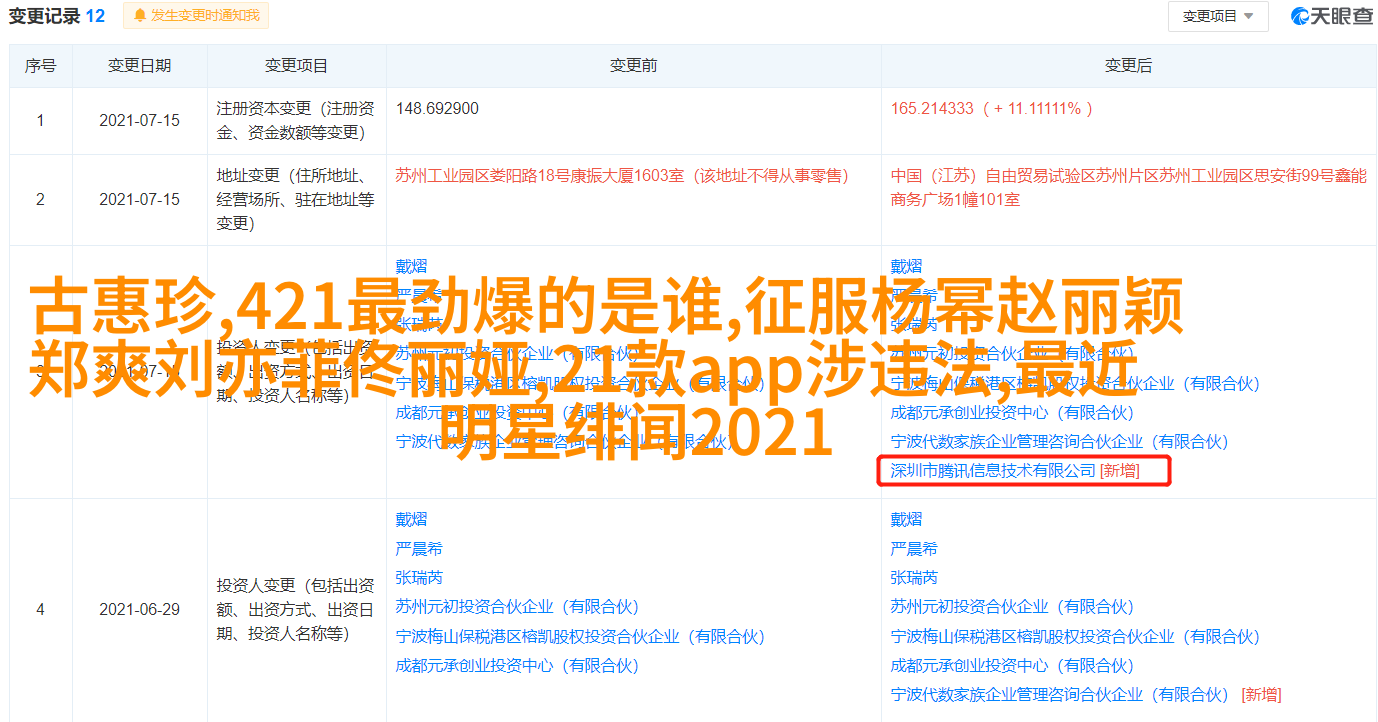Click serial number 4 cell
The height and width of the screenshot is (722, 1378).
coord(41,609)
